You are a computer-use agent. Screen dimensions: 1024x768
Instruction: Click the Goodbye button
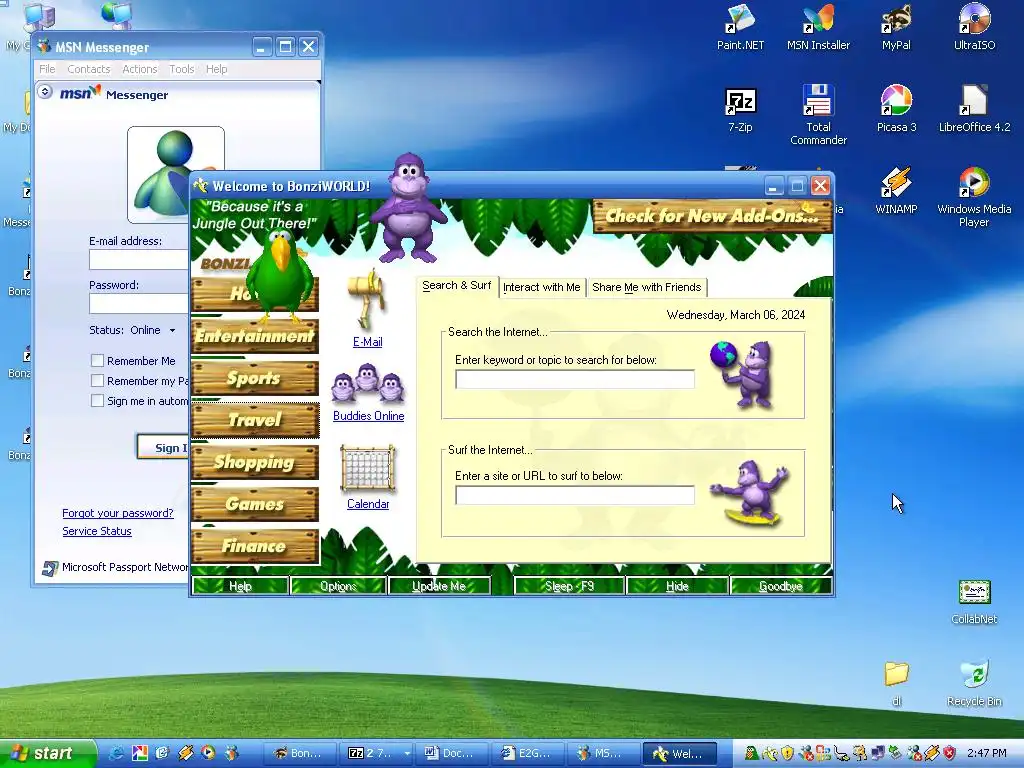click(x=780, y=586)
